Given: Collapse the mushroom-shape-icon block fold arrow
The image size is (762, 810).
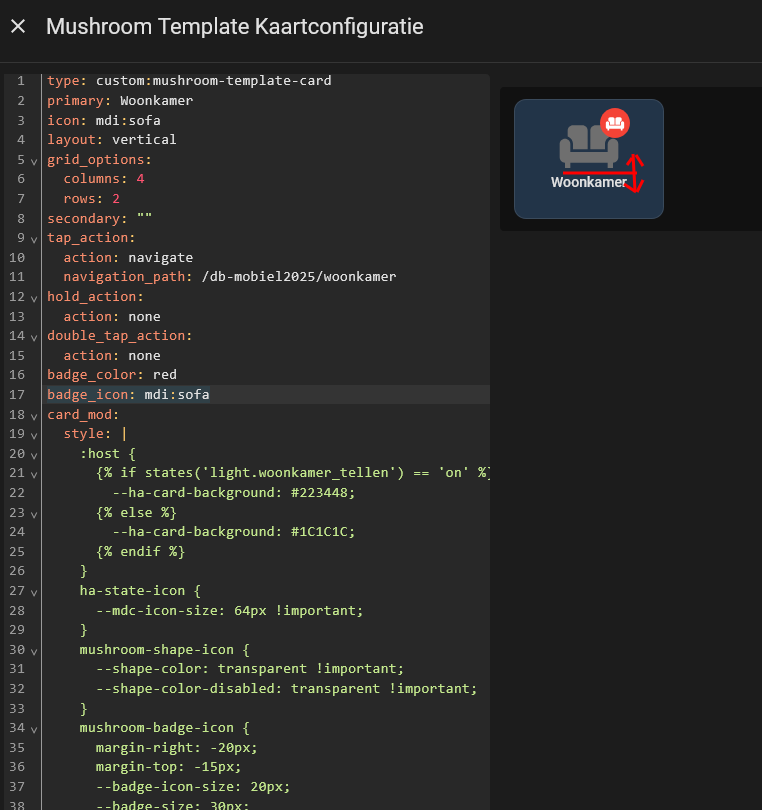Looking at the screenshot, I should [x=34, y=651].
